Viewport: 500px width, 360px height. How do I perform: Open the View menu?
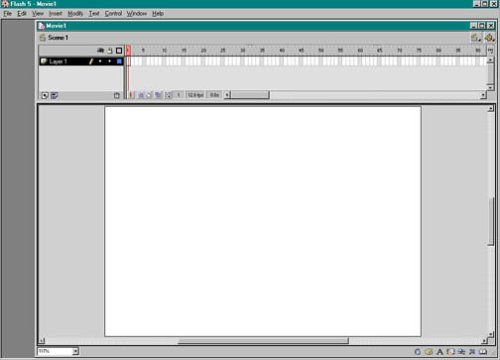(38, 14)
